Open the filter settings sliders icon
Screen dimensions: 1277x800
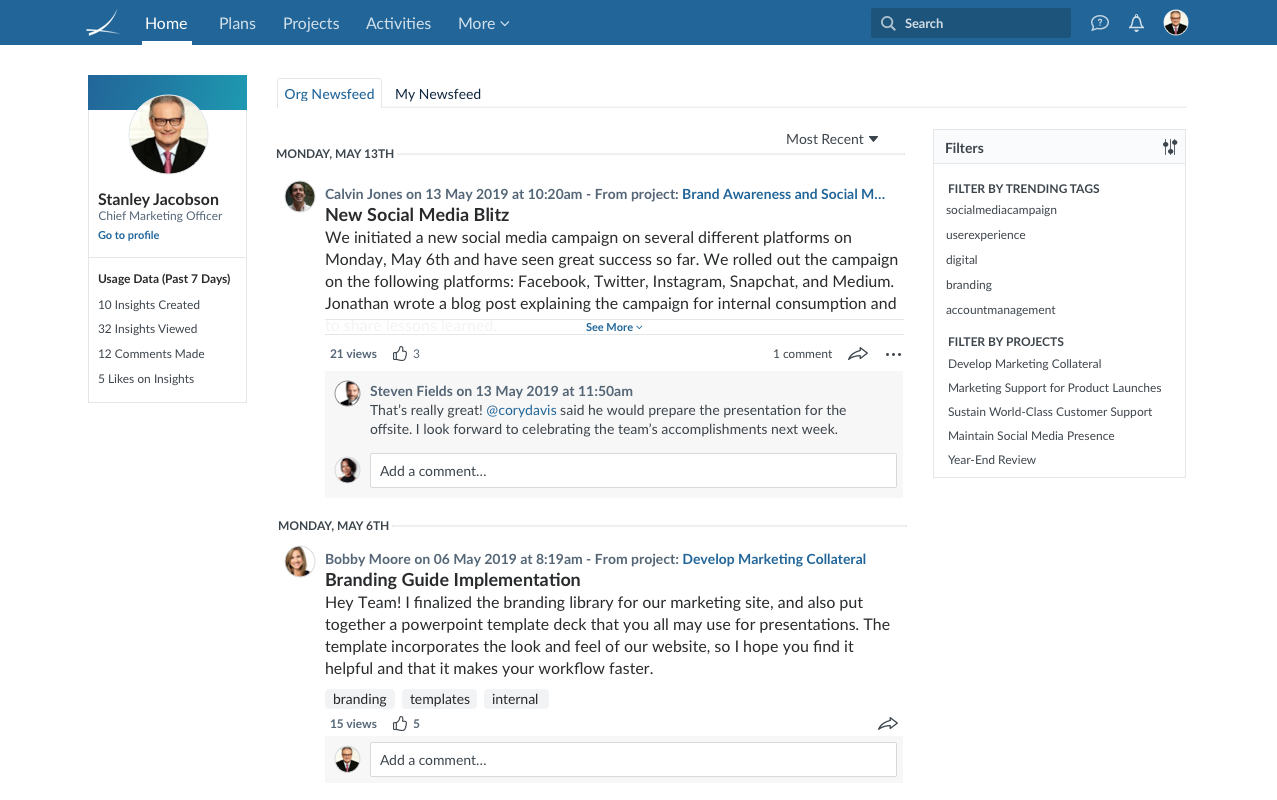1170,147
